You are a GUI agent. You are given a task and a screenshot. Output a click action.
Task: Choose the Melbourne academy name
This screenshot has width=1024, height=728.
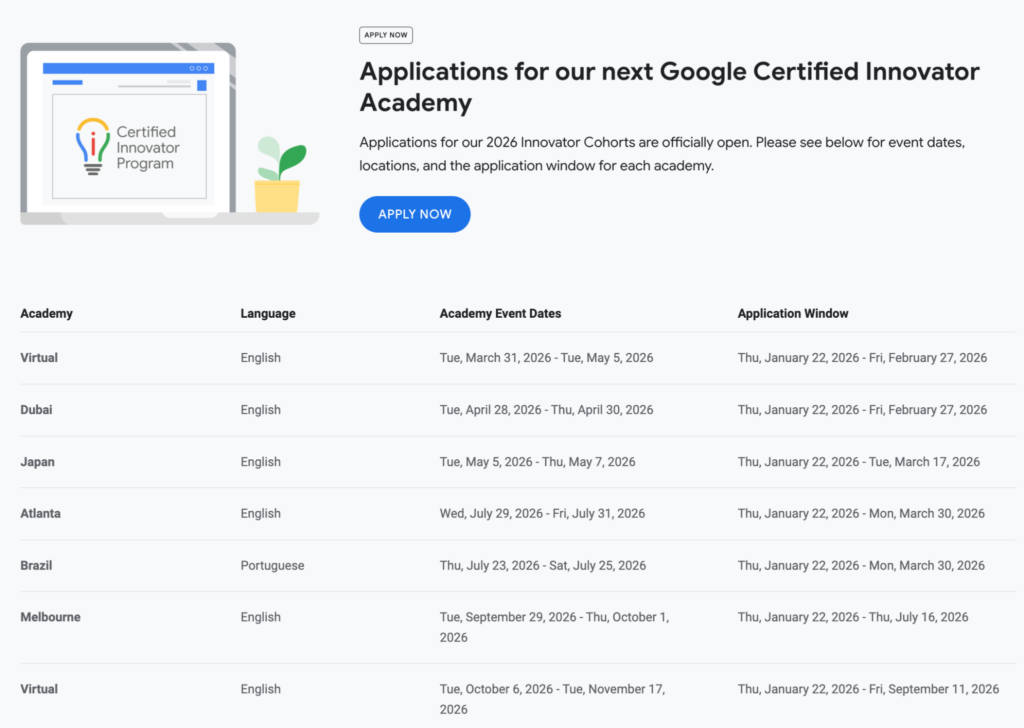pos(50,617)
